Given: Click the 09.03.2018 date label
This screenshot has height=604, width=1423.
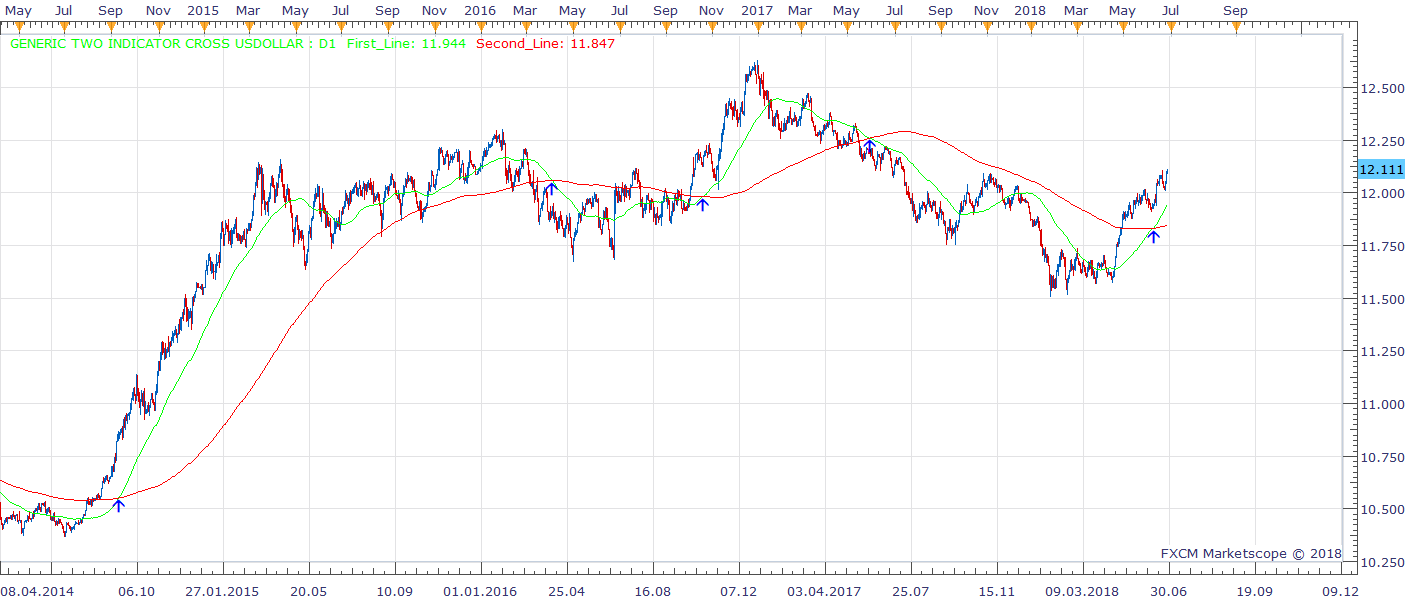Looking at the screenshot, I should coord(1082,592).
